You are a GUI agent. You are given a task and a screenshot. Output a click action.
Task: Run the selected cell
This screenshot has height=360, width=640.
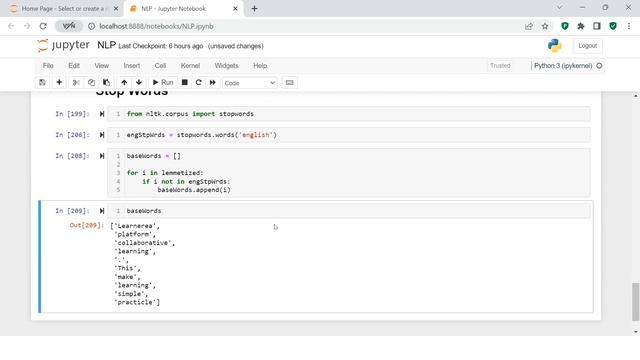coord(163,82)
